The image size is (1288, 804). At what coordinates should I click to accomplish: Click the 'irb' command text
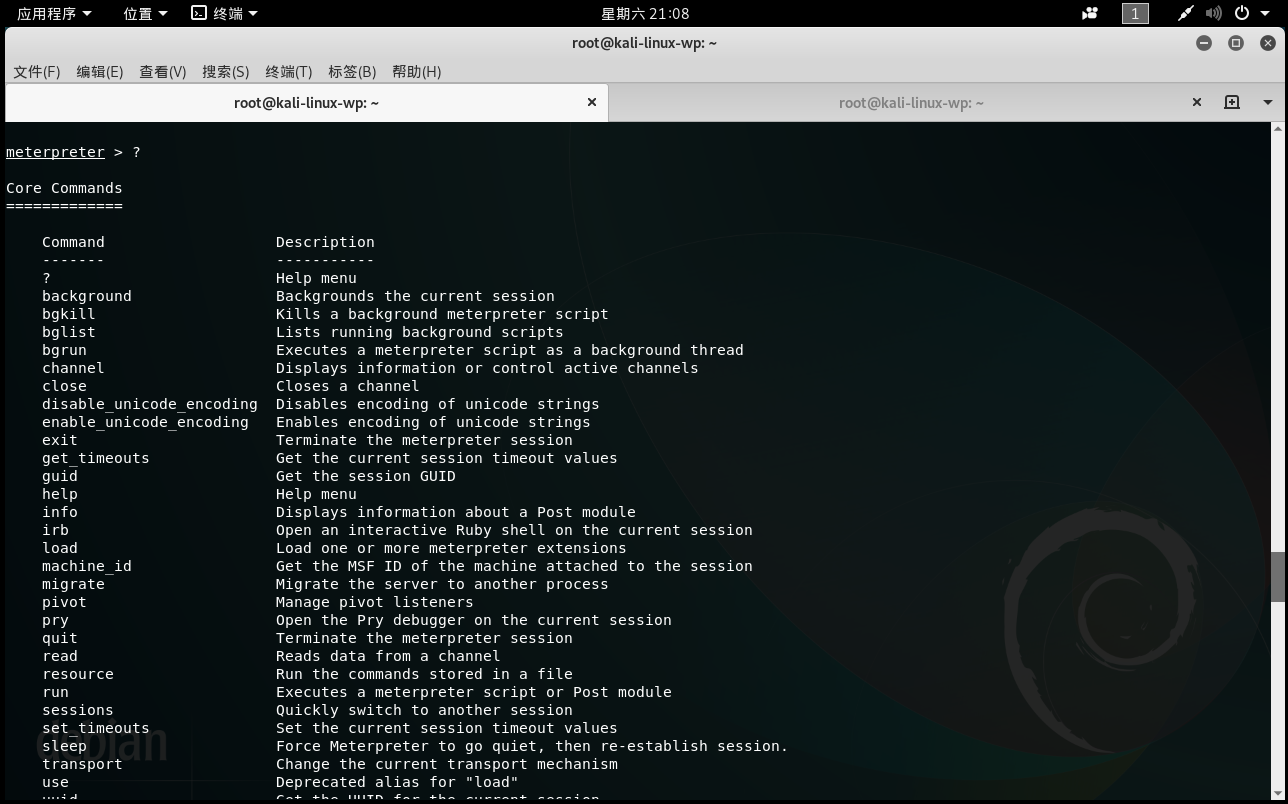(55, 530)
